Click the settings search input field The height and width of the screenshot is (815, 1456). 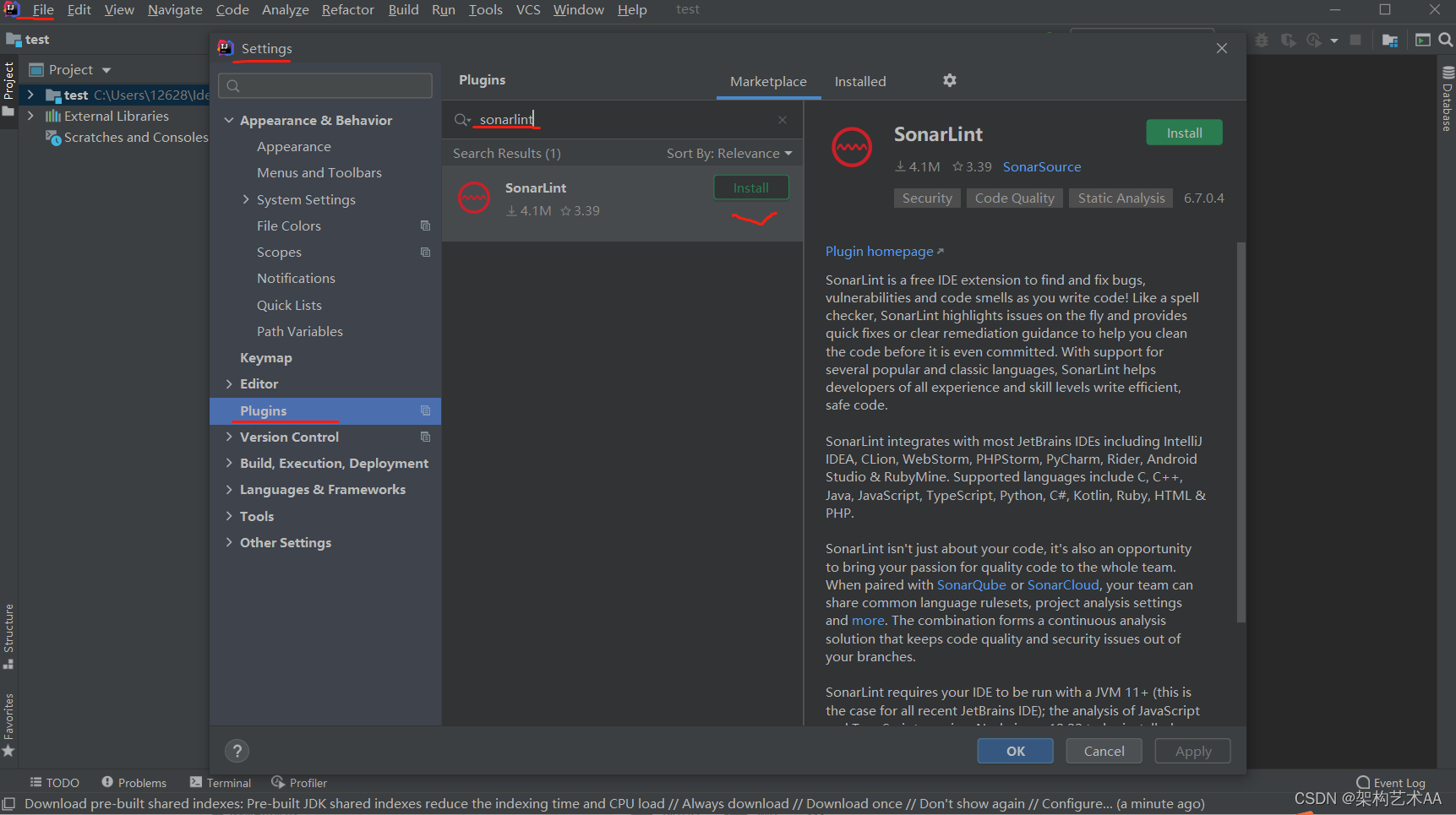pyautogui.click(x=325, y=85)
